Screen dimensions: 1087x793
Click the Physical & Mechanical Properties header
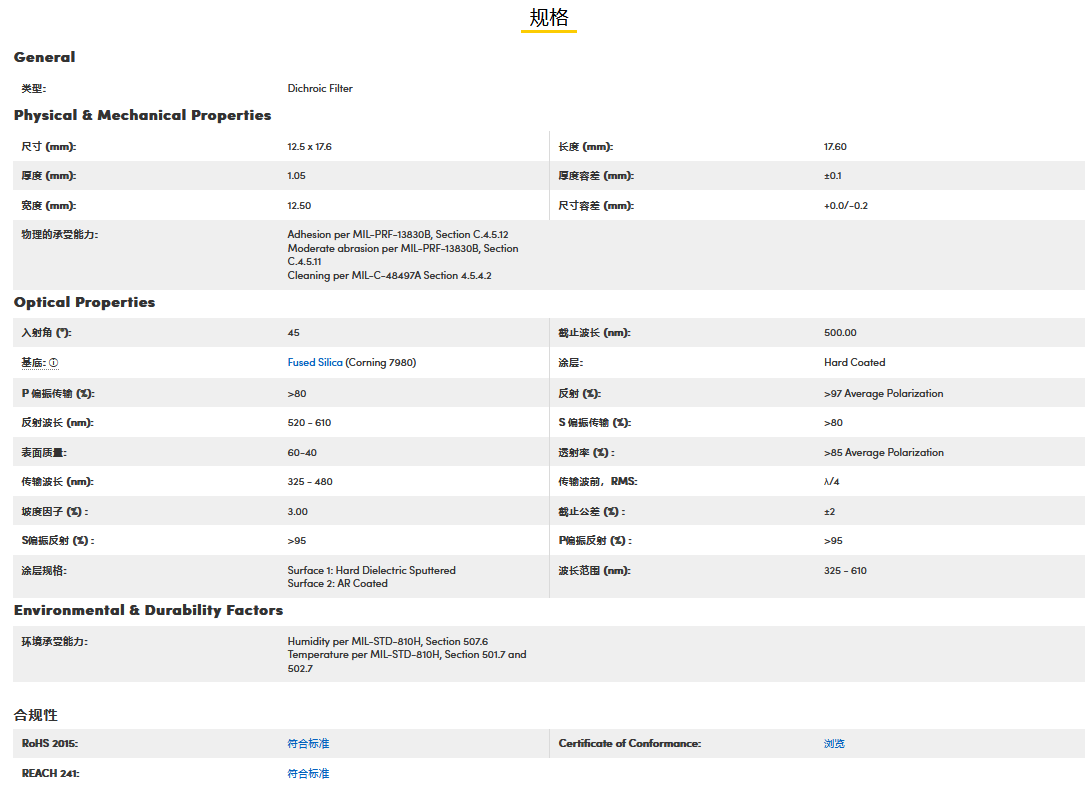click(x=142, y=115)
